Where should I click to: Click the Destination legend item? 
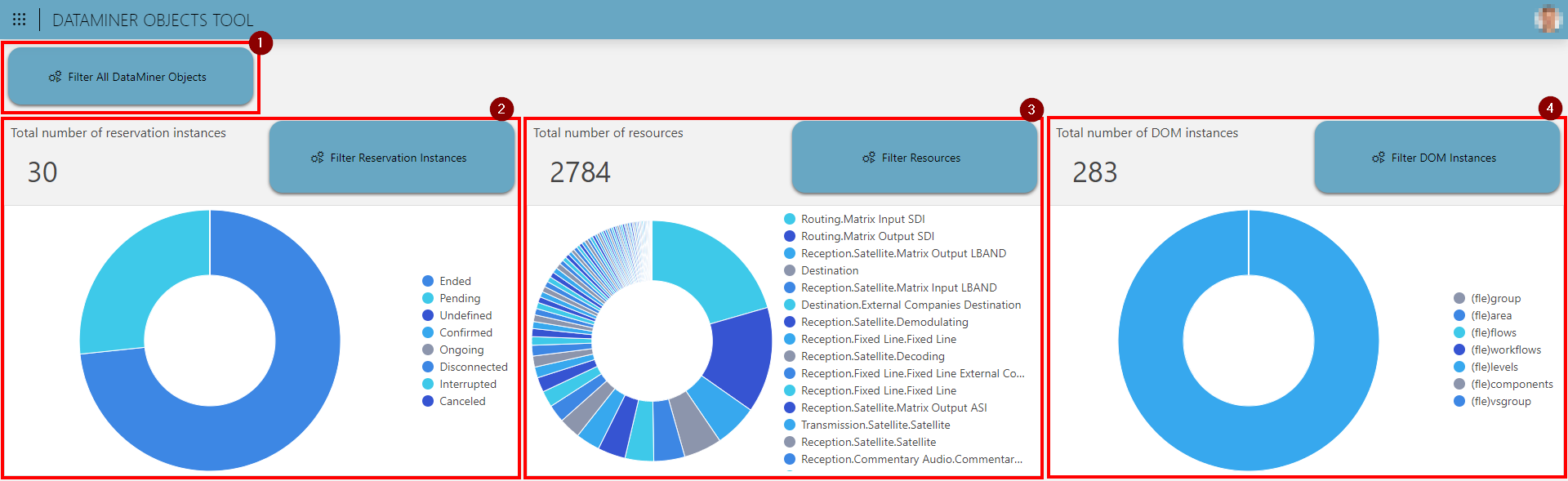click(x=822, y=270)
